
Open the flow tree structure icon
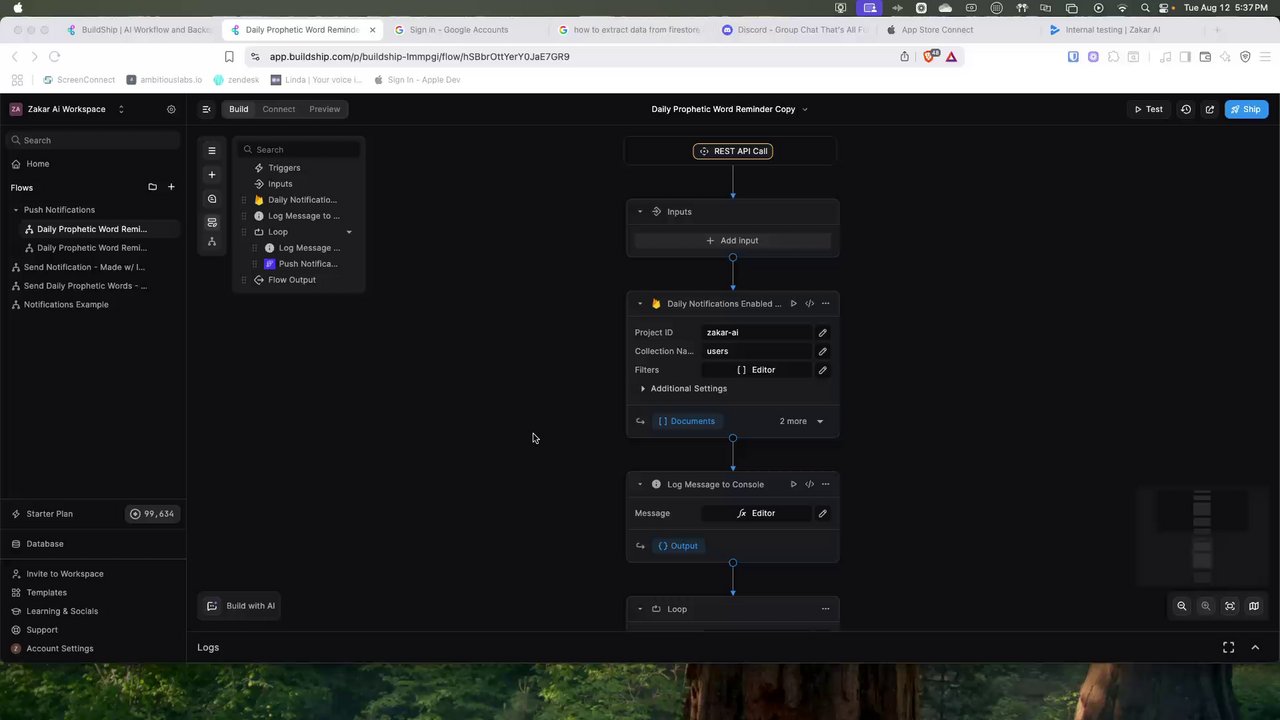[212, 242]
